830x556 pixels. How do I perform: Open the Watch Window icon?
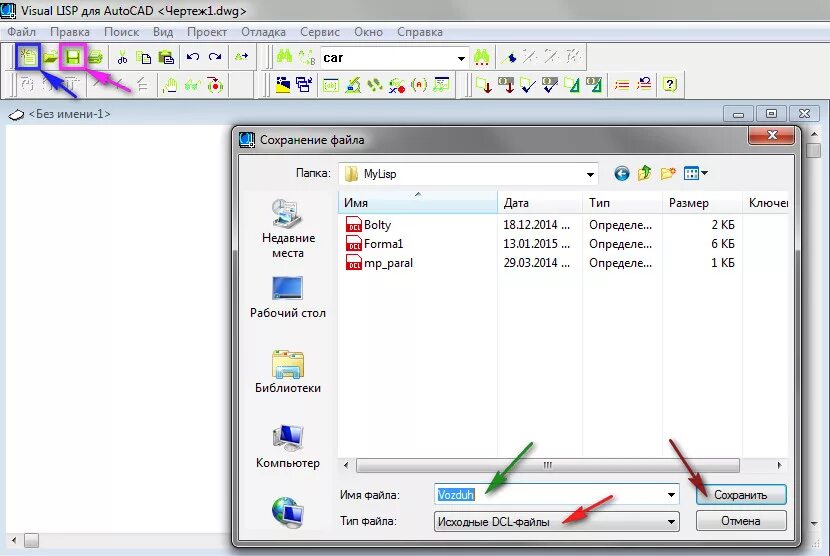click(441, 85)
